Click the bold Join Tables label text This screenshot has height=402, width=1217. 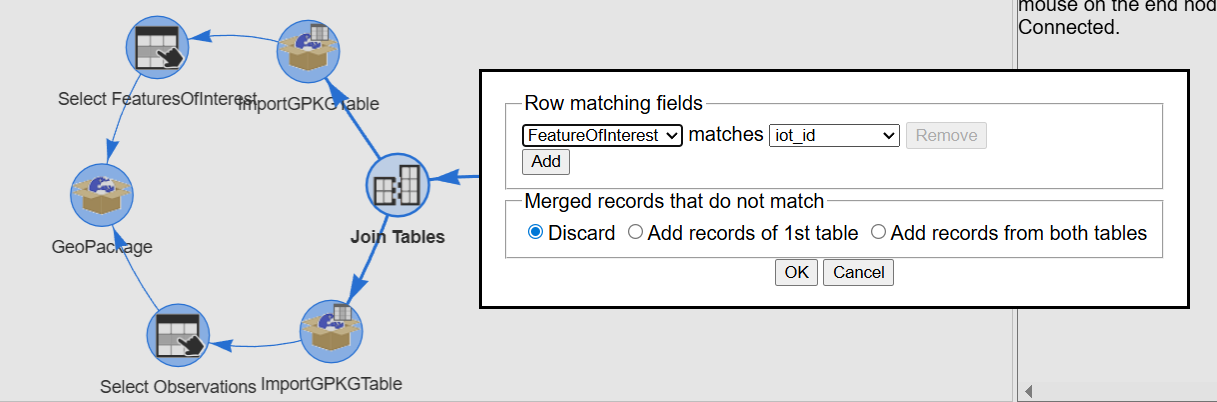click(398, 237)
